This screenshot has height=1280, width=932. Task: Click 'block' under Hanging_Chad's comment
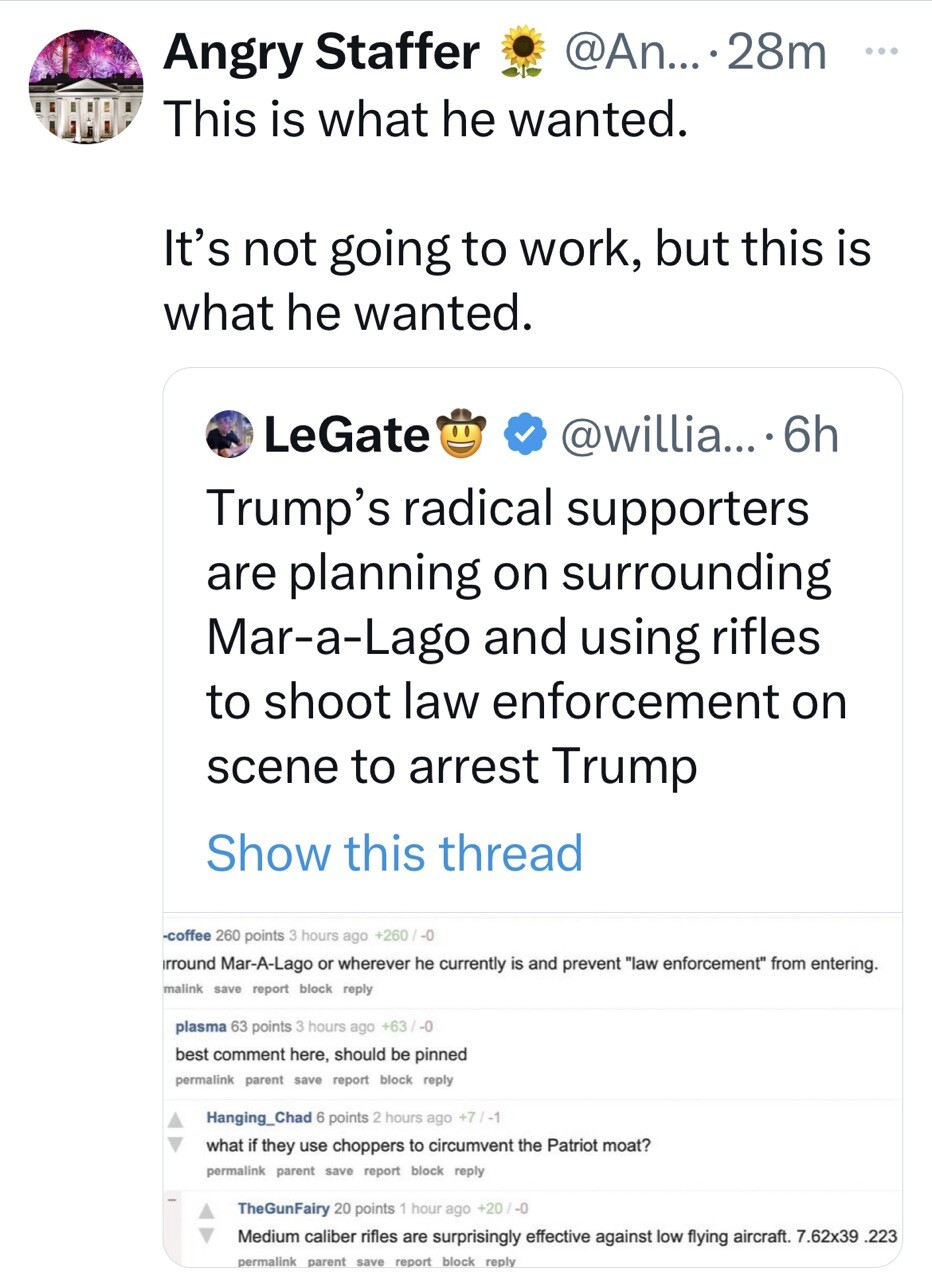427,1171
